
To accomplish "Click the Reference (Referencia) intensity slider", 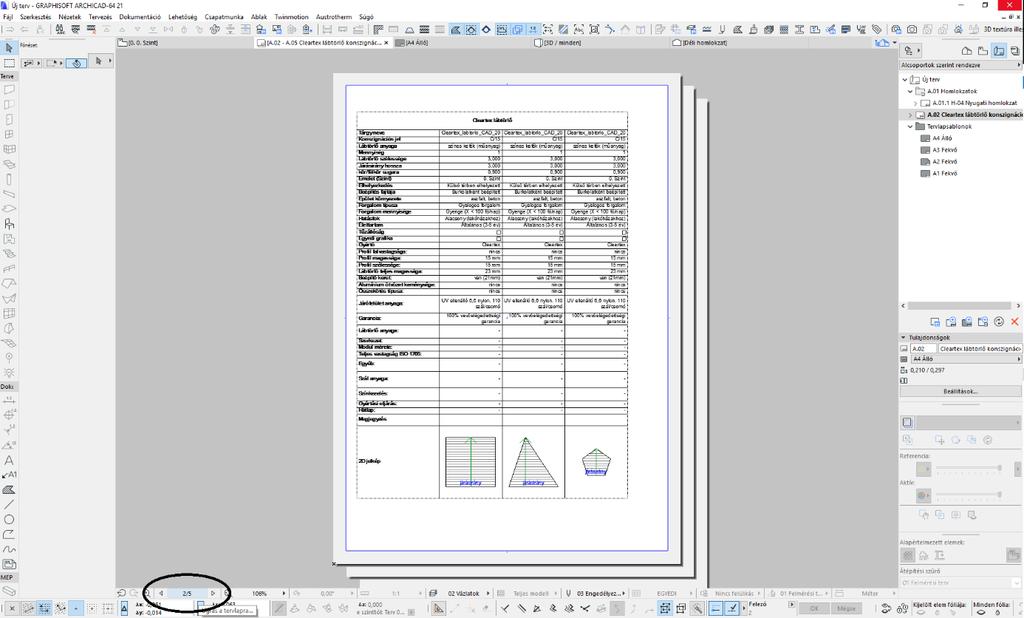I will pyautogui.click(x=969, y=468).
